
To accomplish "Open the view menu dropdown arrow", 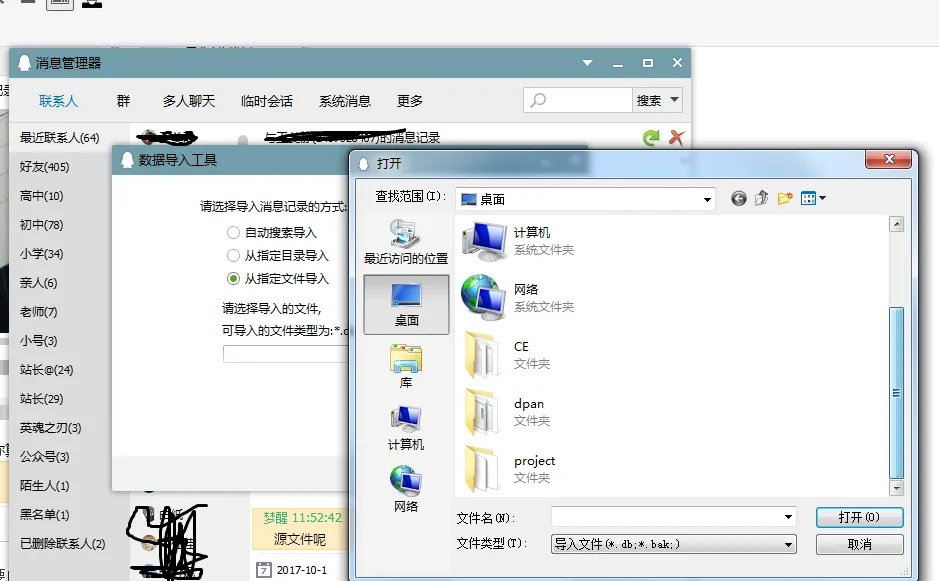I will (823, 199).
